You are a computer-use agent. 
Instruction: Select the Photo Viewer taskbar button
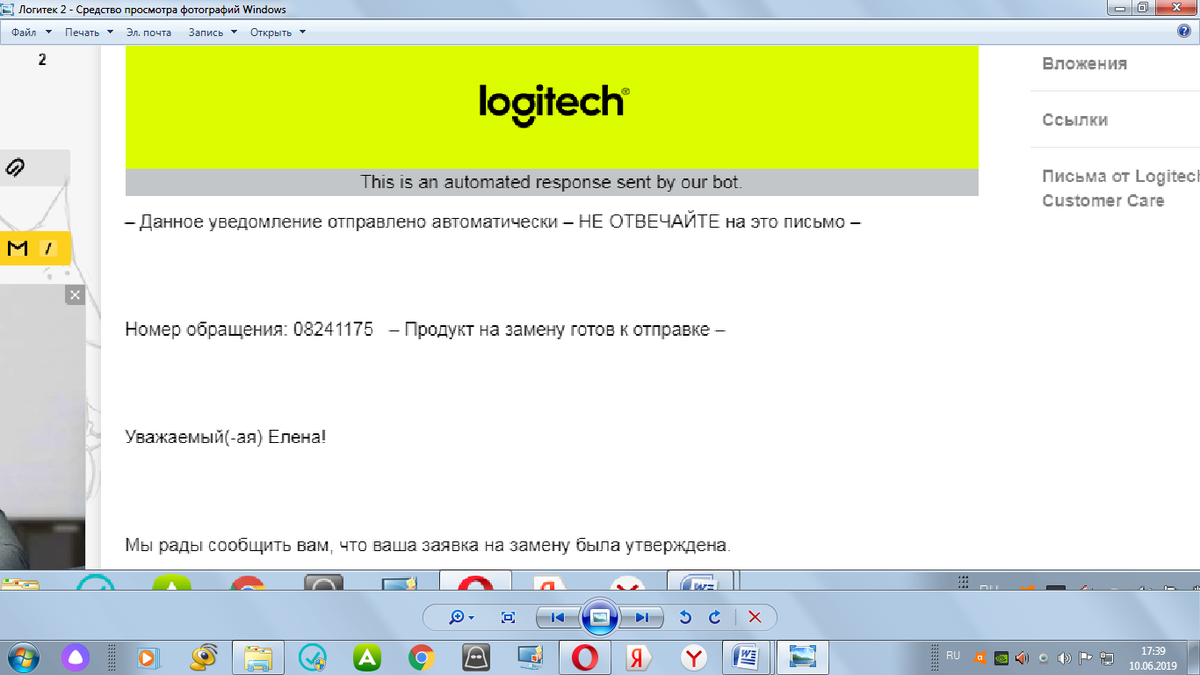coord(803,657)
